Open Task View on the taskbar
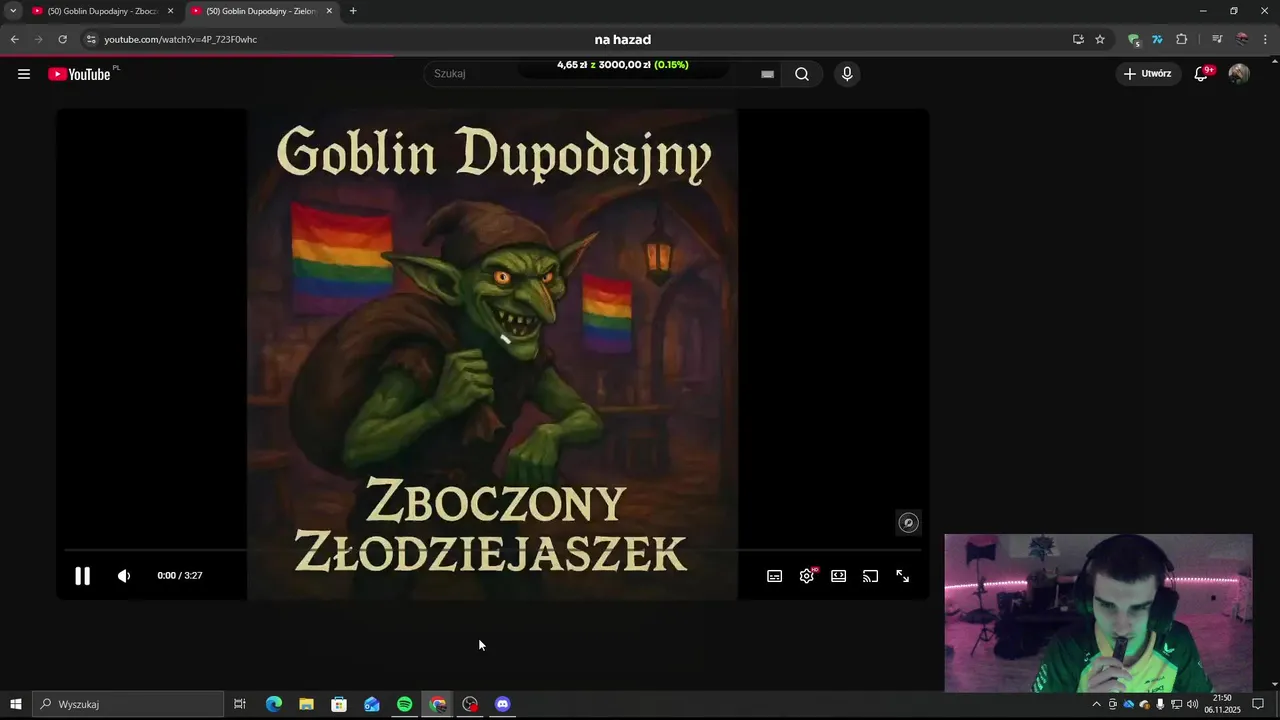The image size is (1280, 720). [240, 705]
